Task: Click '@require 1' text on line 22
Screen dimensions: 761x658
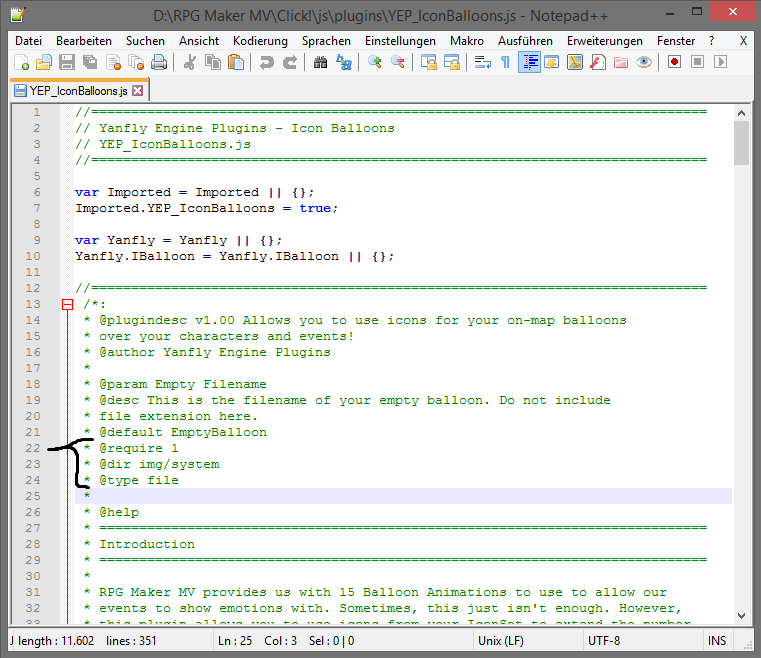Action: point(139,448)
